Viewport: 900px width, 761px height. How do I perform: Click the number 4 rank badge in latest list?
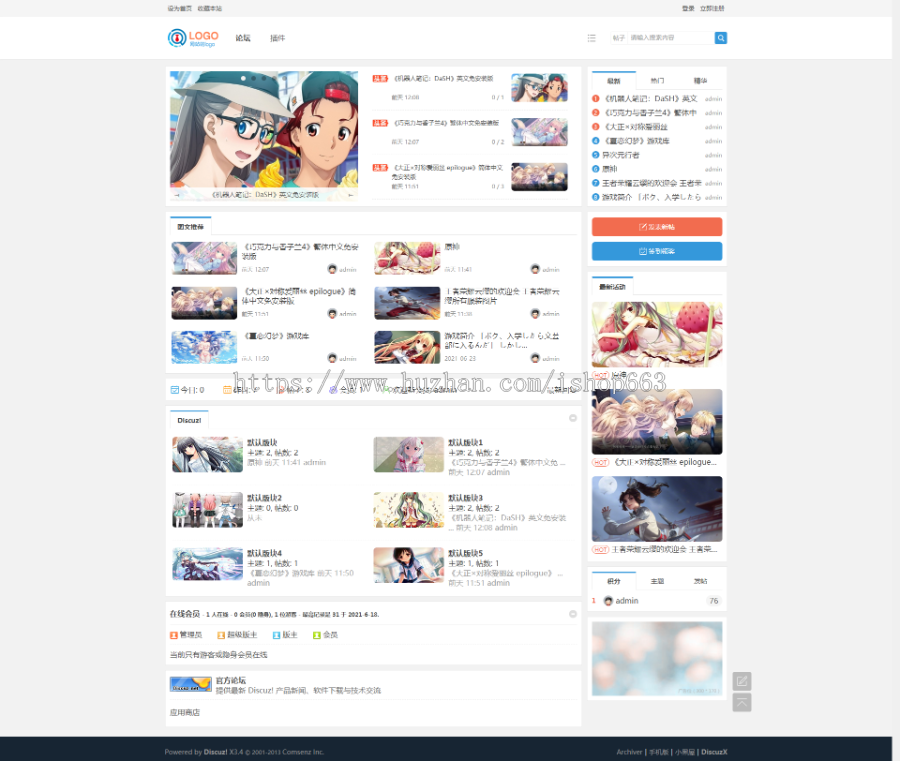click(596, 141)
